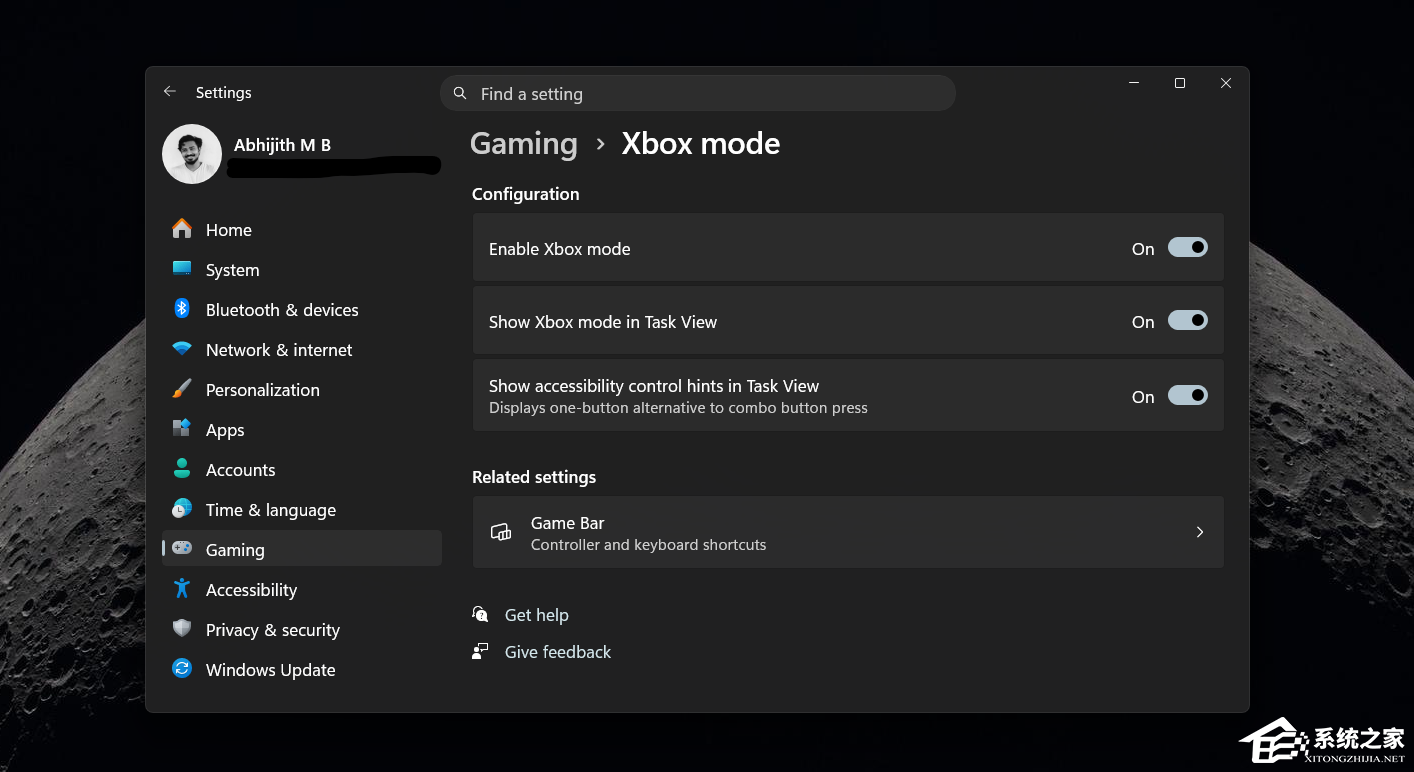Select Network & internet
Viewport: 1414px width, 772px height.
pos(302,349)
